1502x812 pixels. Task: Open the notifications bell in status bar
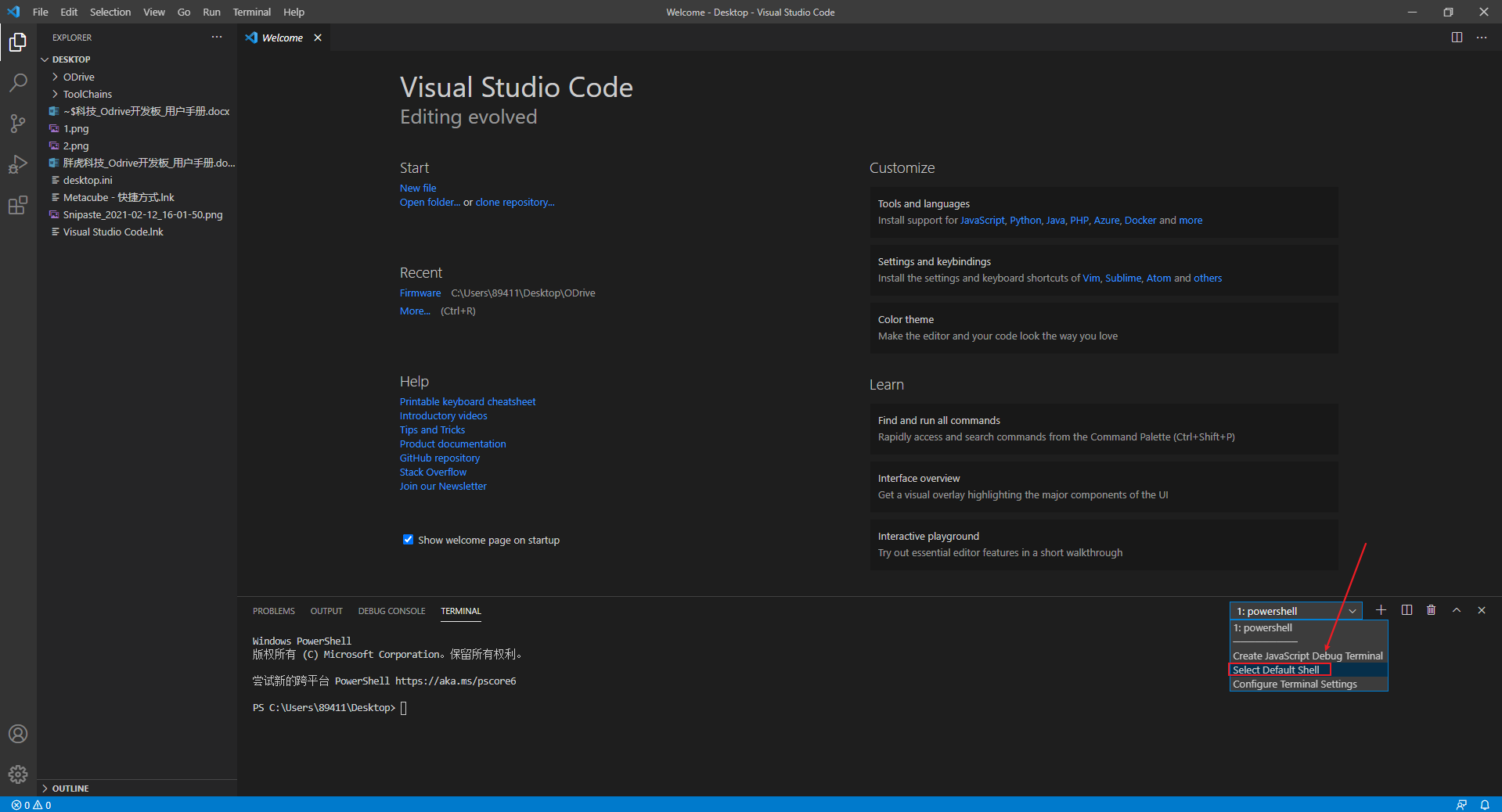[1485, 805]
